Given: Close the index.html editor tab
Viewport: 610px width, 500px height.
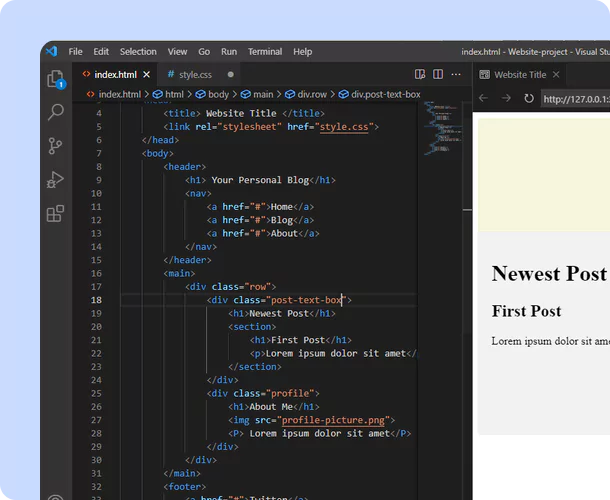Looking at the screenshot, I should (147, 74).
